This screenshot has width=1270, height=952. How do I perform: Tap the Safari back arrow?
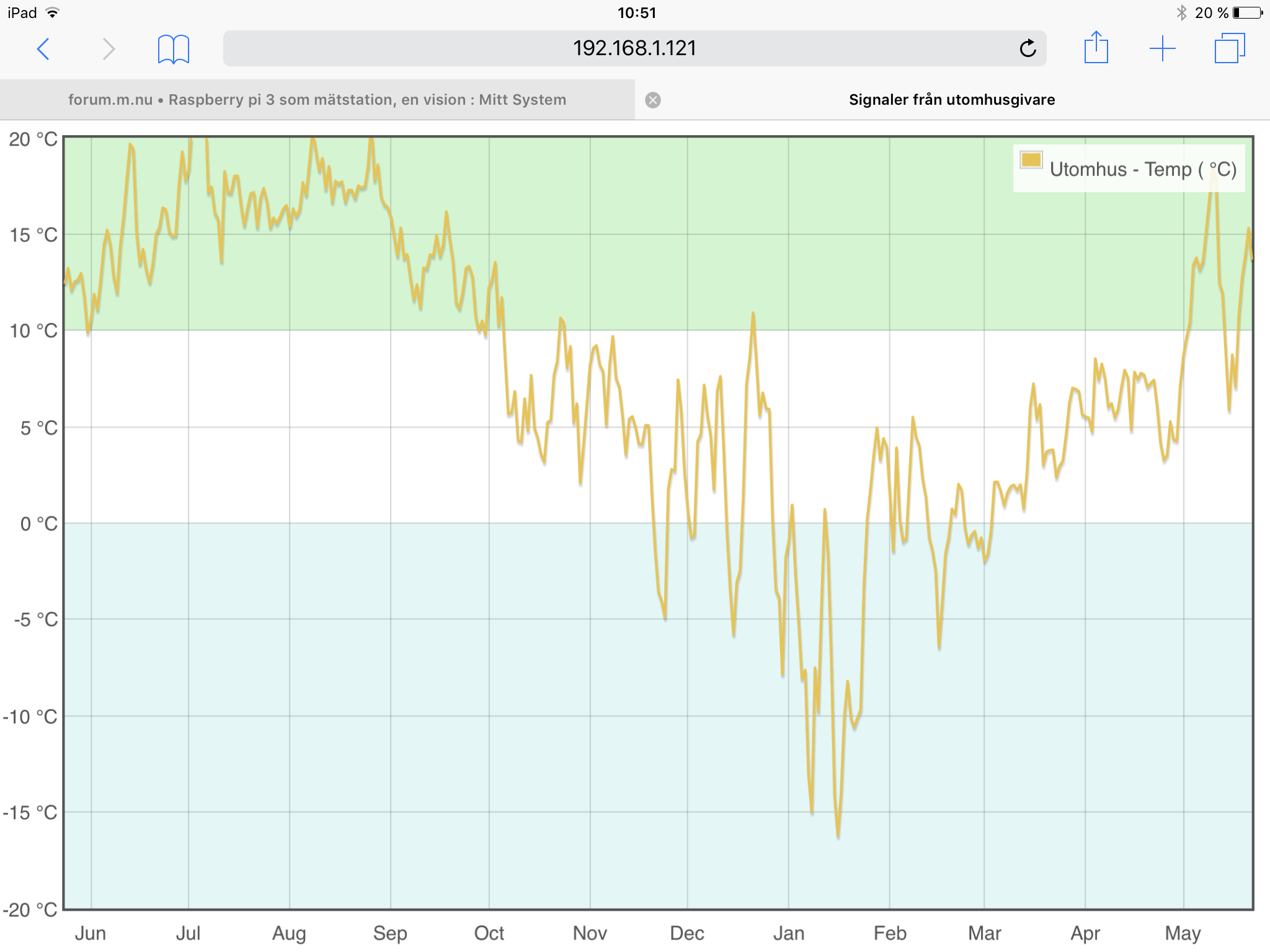tap(43, 49)
